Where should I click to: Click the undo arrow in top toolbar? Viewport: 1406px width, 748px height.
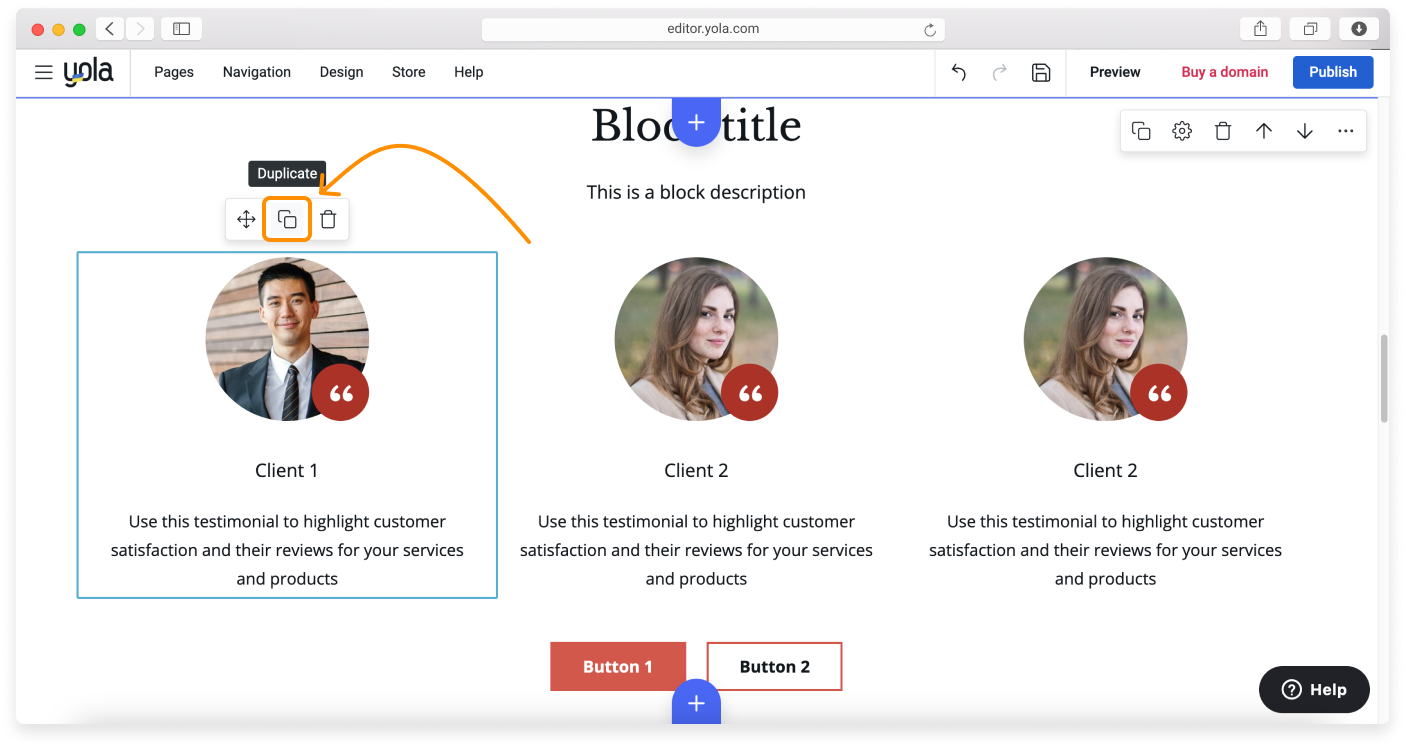pos(959,72)
